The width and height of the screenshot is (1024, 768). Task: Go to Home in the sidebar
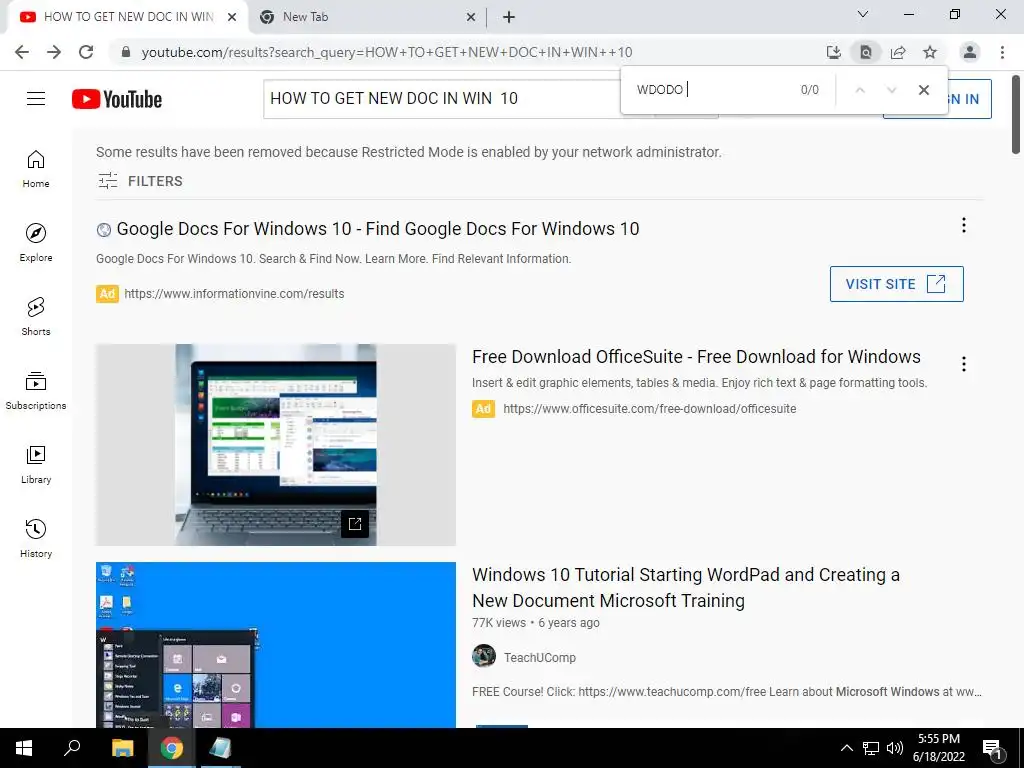[36, 169]
